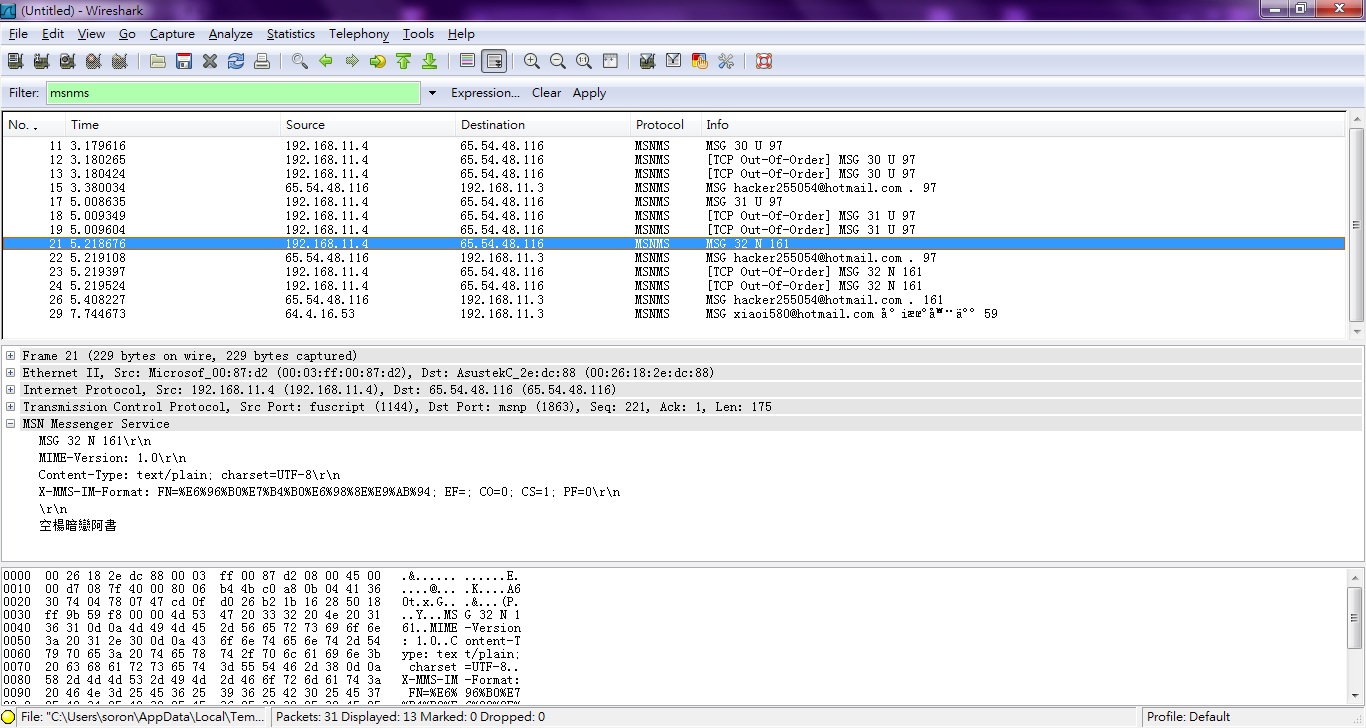This screenshot has height=728, width=1366.
Task: Select packet 11 in the list
Action: click(x=674, y=146)
